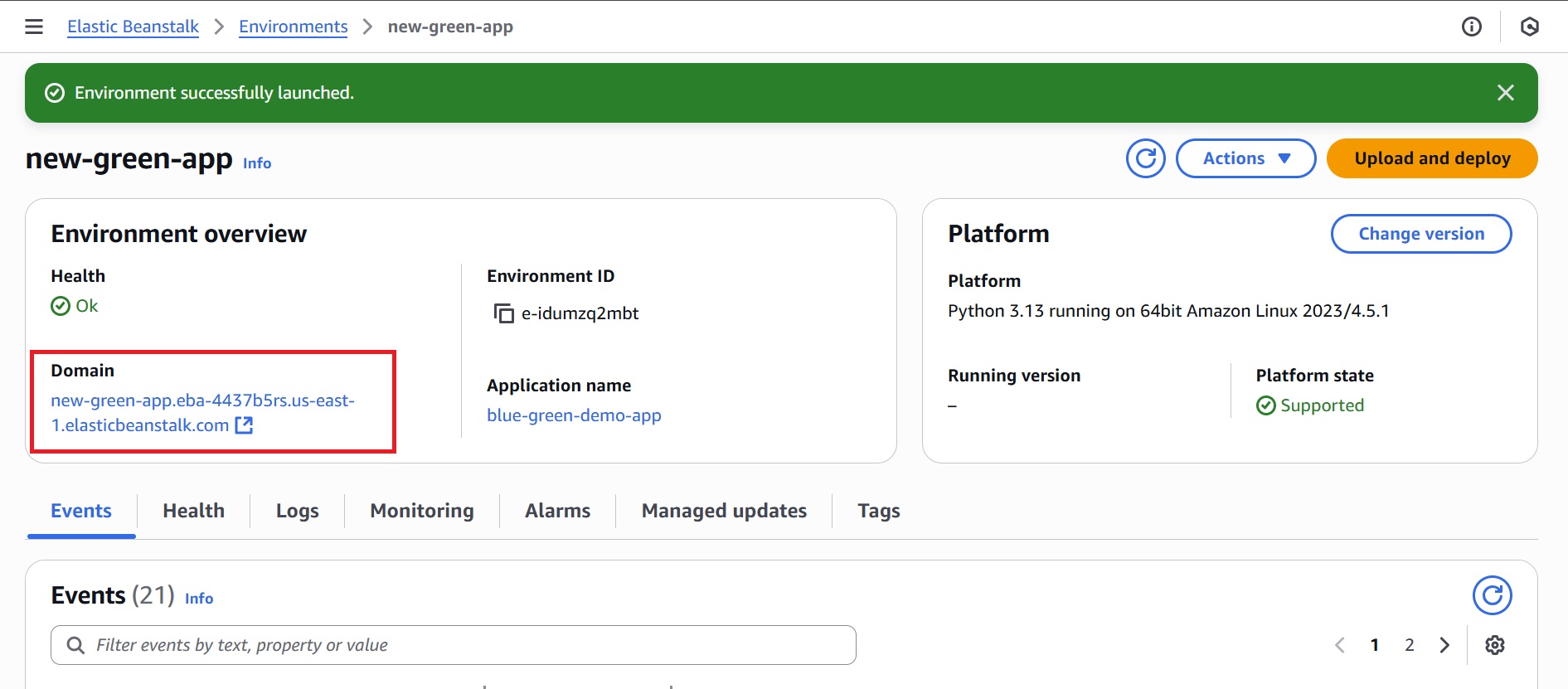Open the hamburger navigation menu

(34, 27)
